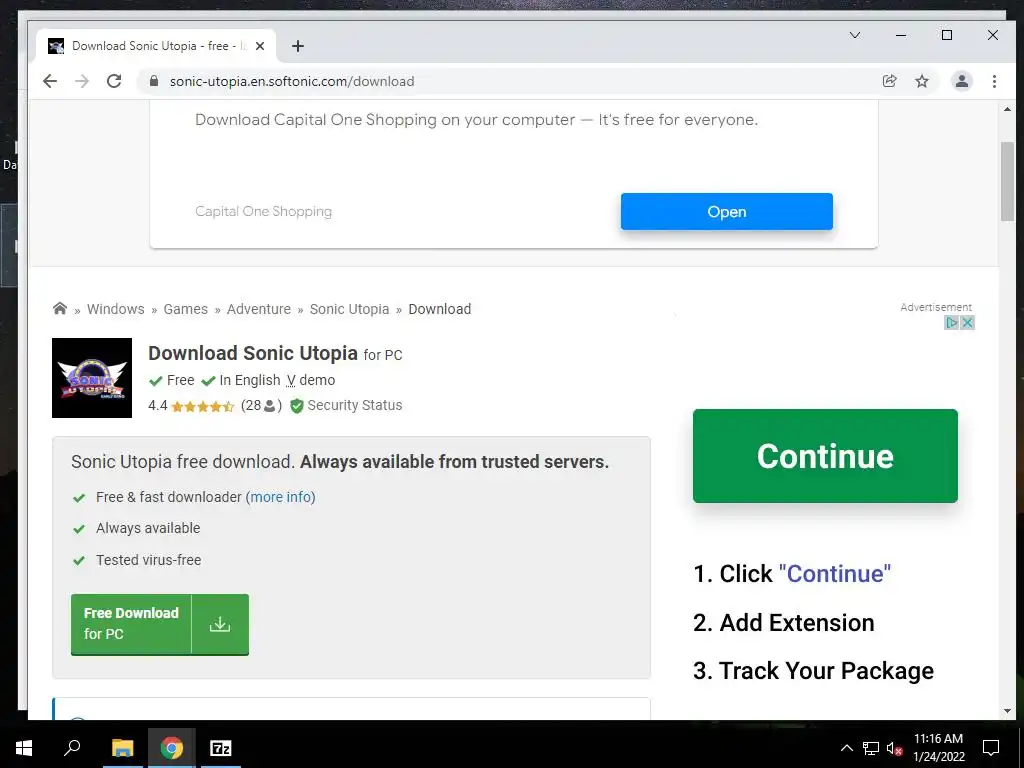Open the AdChoices triangle icon
This screenshot has height=768, width=1024.
[952, 323]
